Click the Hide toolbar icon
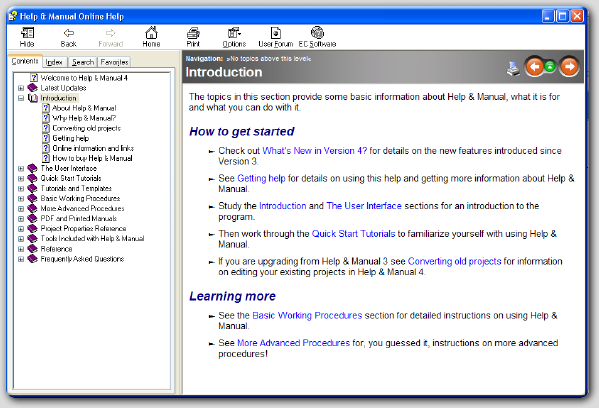This screenshot has height=408, width=599. click(x=27, y=37)
